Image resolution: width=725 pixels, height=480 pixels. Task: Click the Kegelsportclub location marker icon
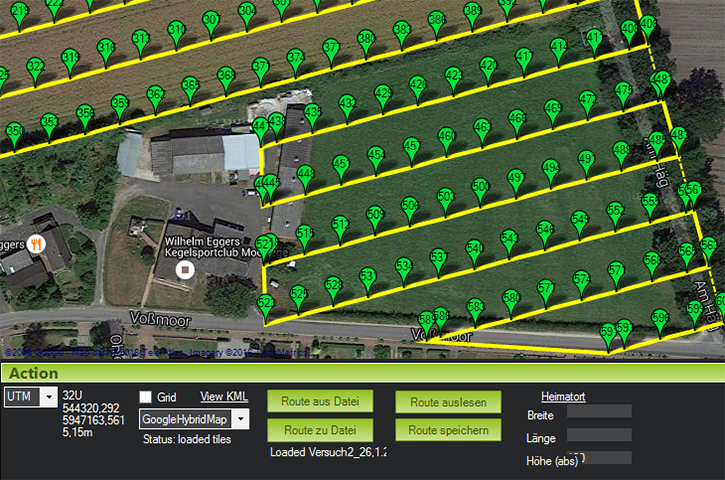pyautogui.click(x=183, y=270)
